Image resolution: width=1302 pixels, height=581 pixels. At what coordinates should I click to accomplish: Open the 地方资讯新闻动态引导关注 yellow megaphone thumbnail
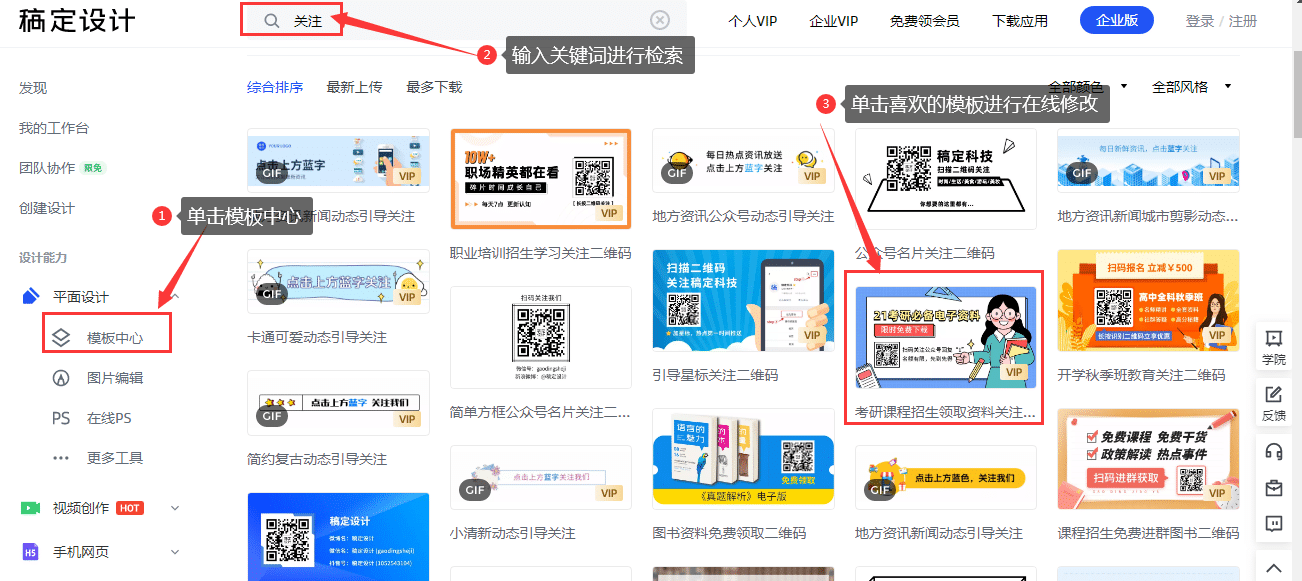tap(946, 477)
